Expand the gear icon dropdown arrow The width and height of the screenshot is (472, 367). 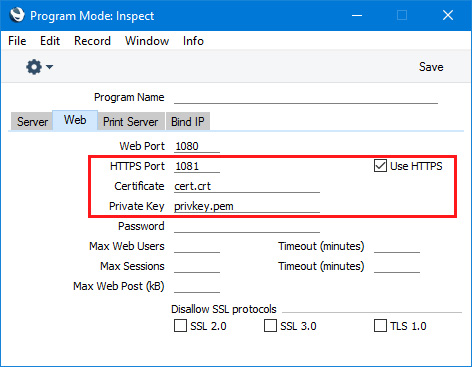pyautogui.click(x=49, y=67)
